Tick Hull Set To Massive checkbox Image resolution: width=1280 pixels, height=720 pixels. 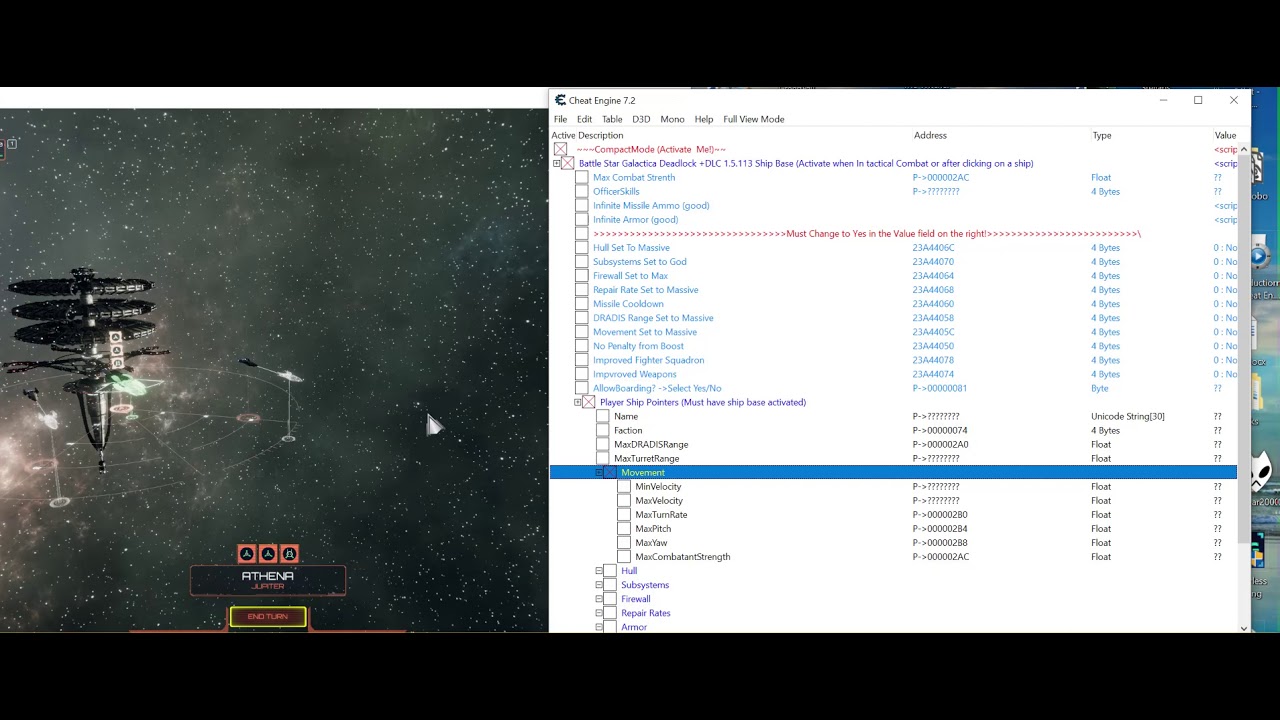coord(582,247)
